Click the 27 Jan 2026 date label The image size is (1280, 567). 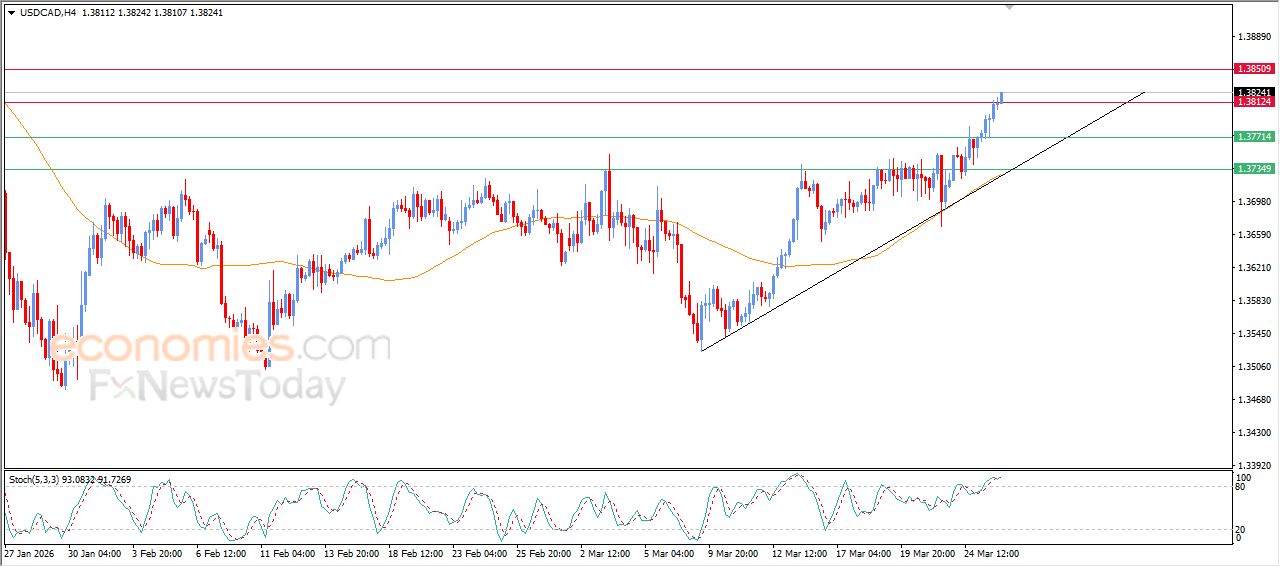[30, 552]
